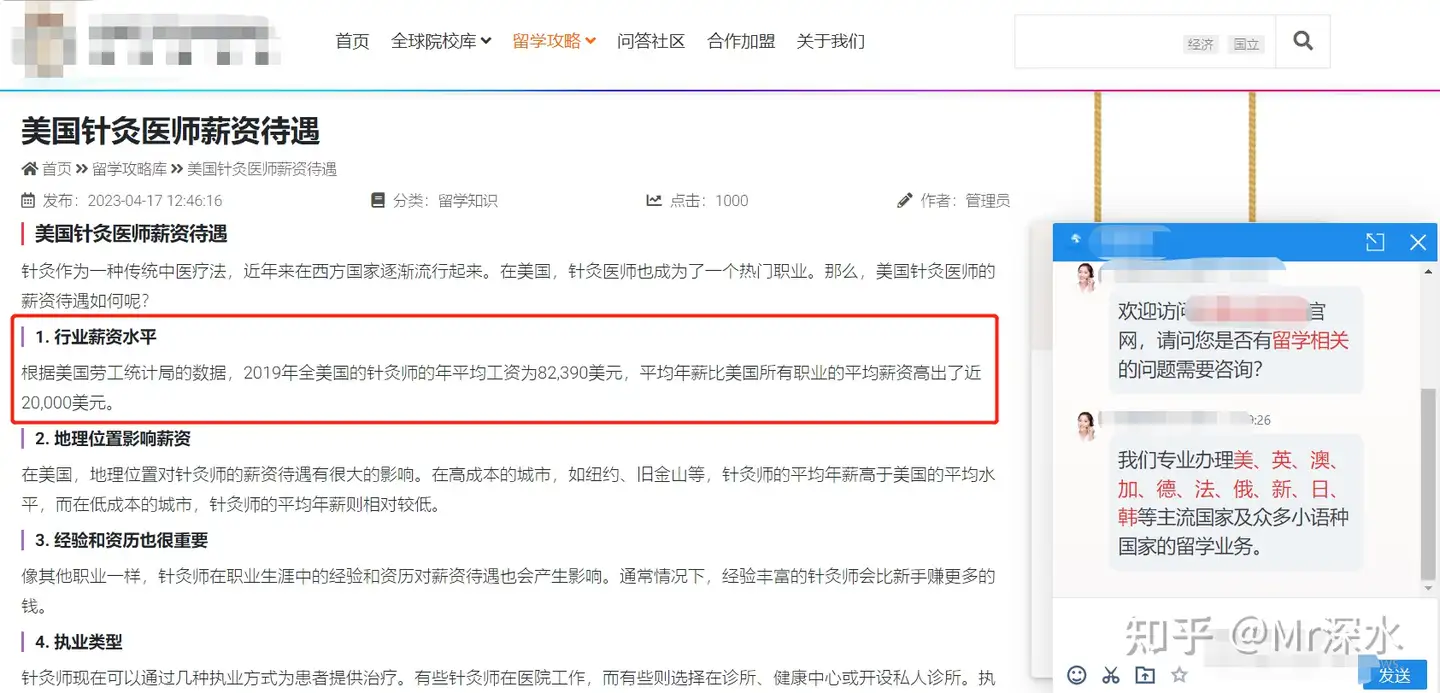1440x693 pixels.
Task: Open the hot search tag 经济
Action: click(1201, 44)
